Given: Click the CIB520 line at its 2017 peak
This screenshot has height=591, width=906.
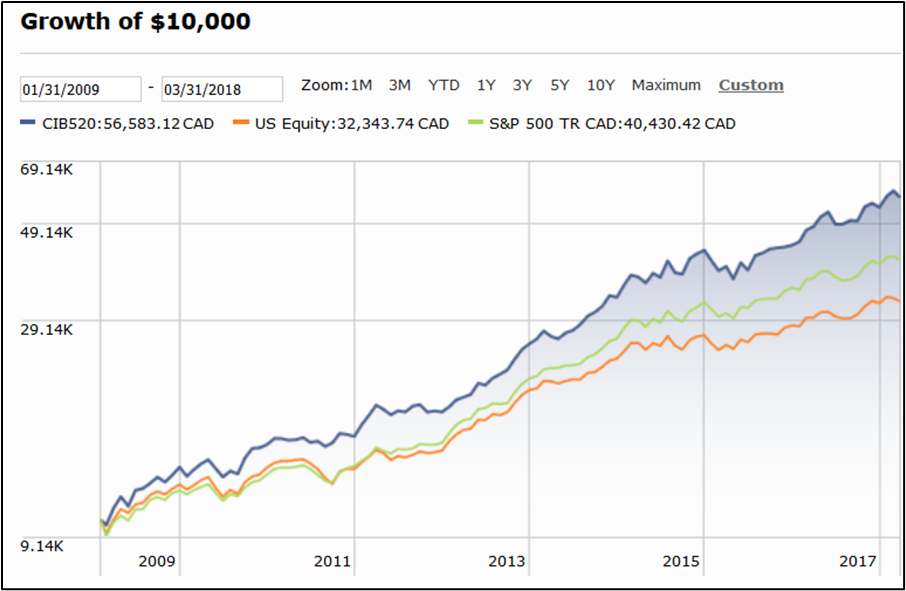Looking at the screenshot, I should (x=894, y=189).
